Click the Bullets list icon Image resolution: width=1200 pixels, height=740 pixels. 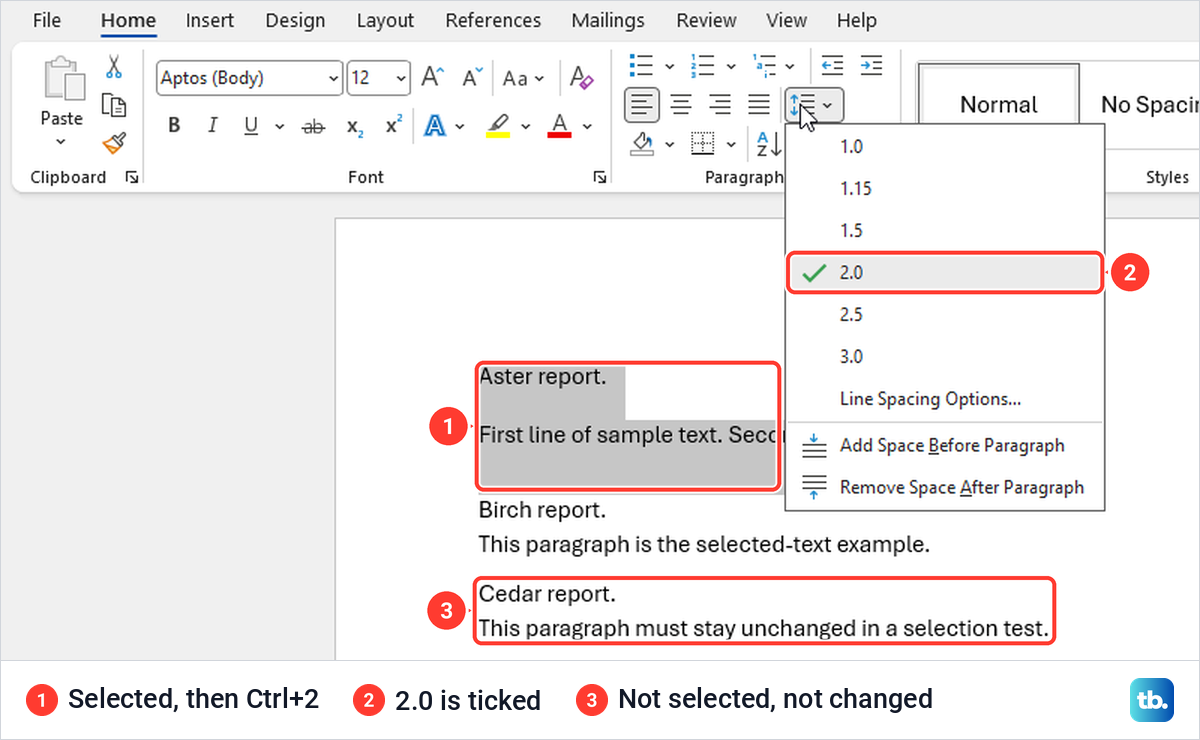click(640, 66)
